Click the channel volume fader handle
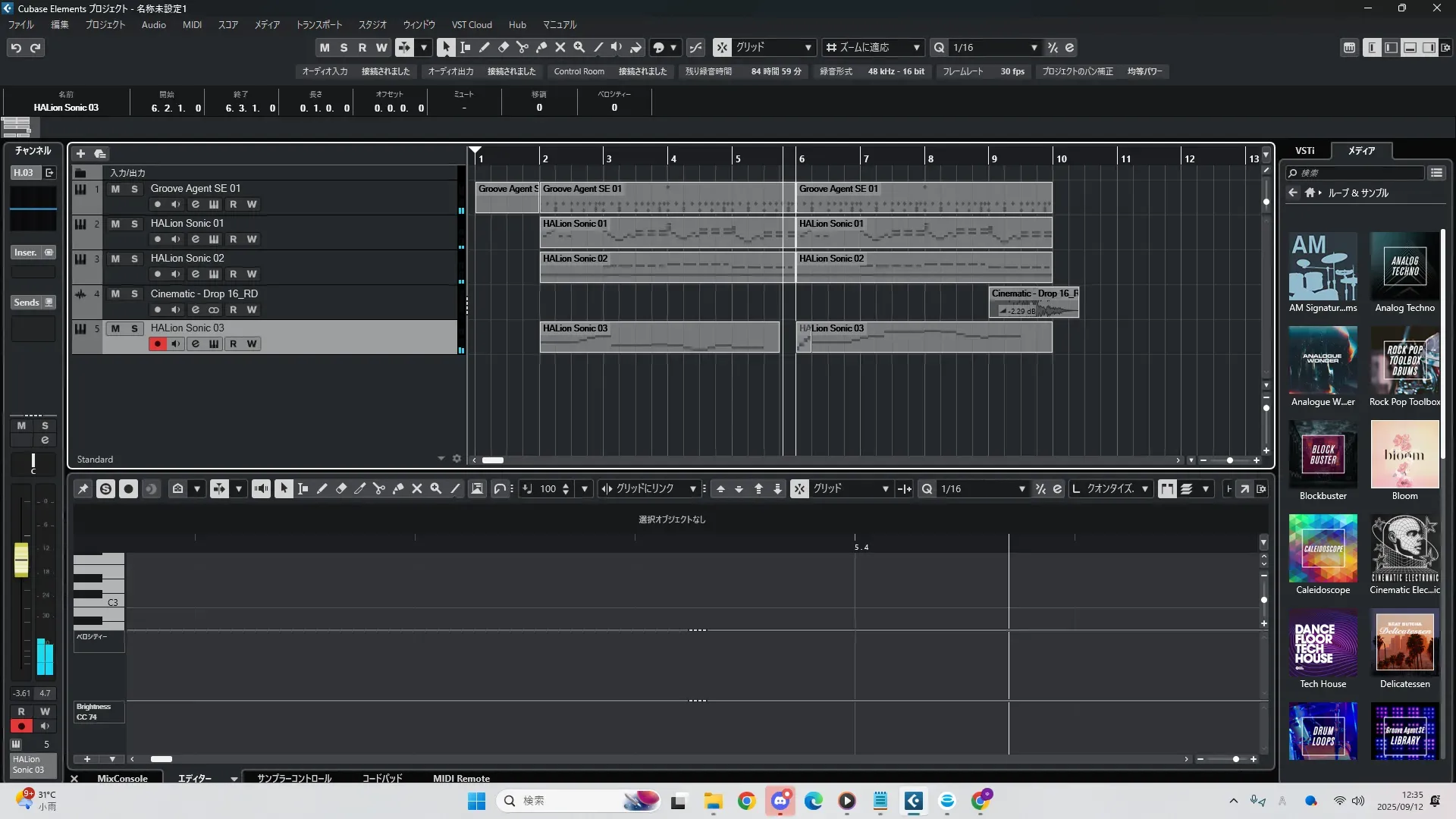The width and height of the screenshot is (1456, 819). pyautogui.click(x=21, y=559)
